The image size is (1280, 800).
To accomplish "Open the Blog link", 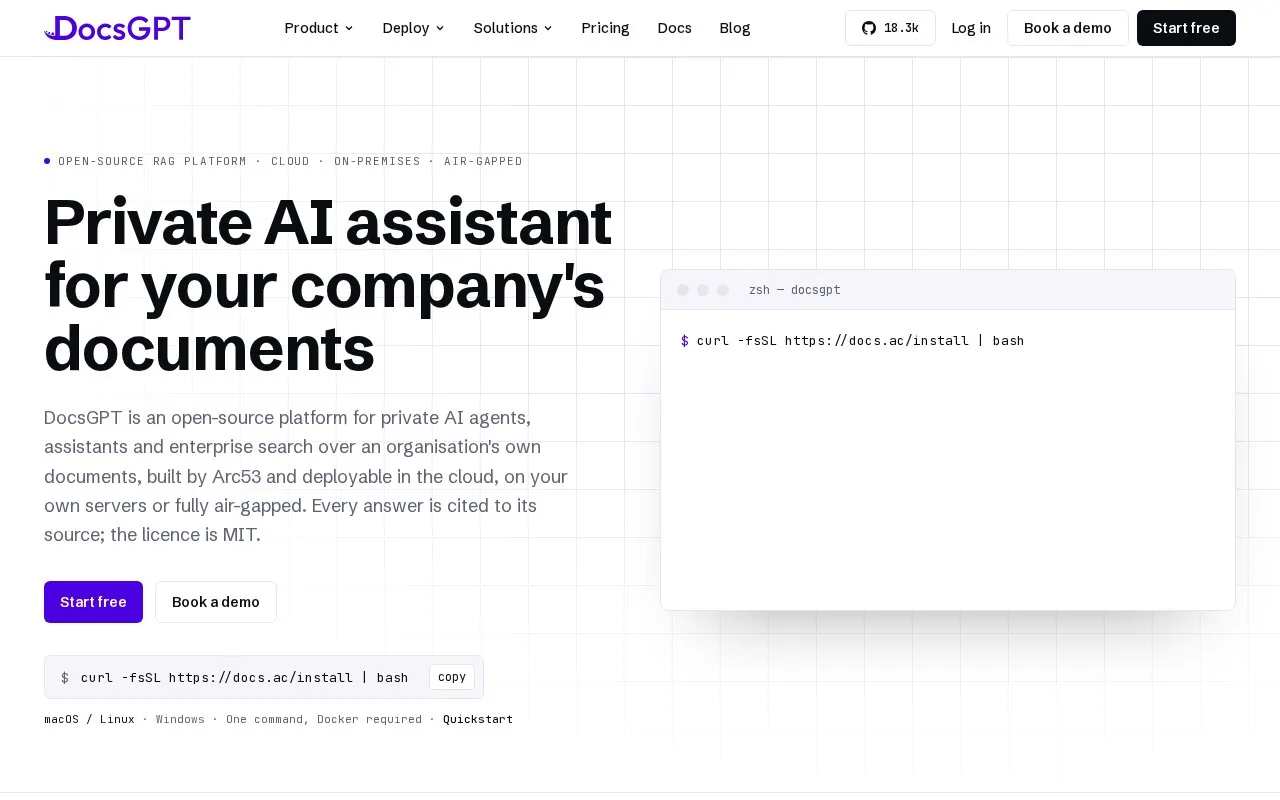I will point(735,28).
